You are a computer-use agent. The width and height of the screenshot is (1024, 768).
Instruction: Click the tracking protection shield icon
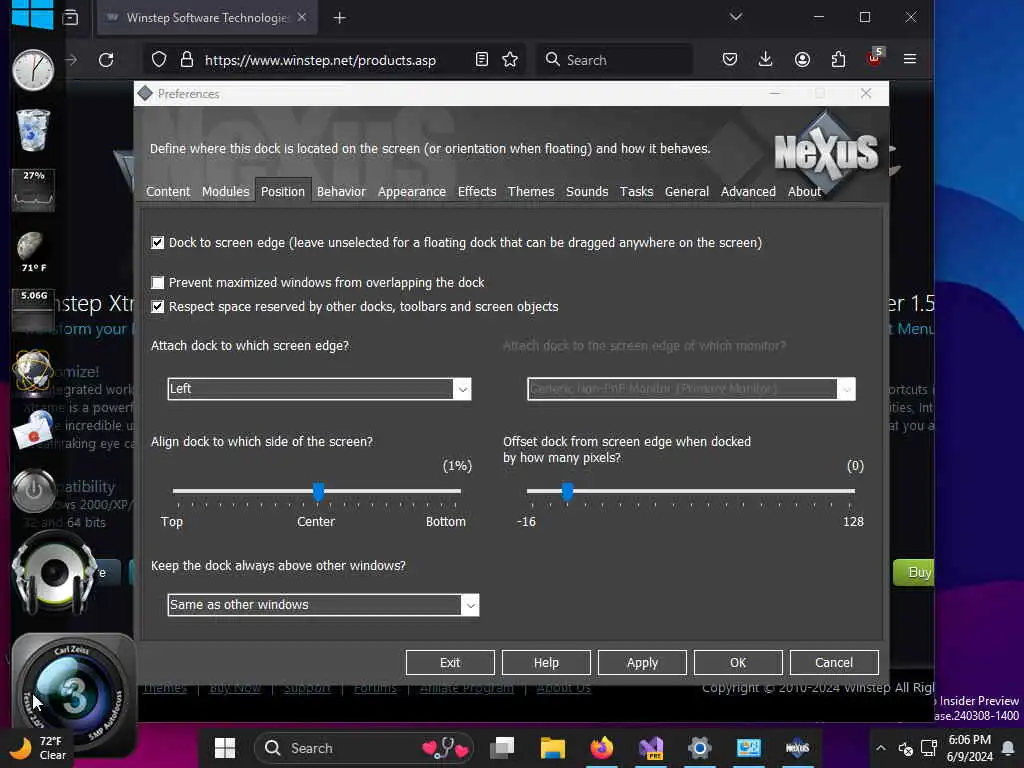point(159,60)
